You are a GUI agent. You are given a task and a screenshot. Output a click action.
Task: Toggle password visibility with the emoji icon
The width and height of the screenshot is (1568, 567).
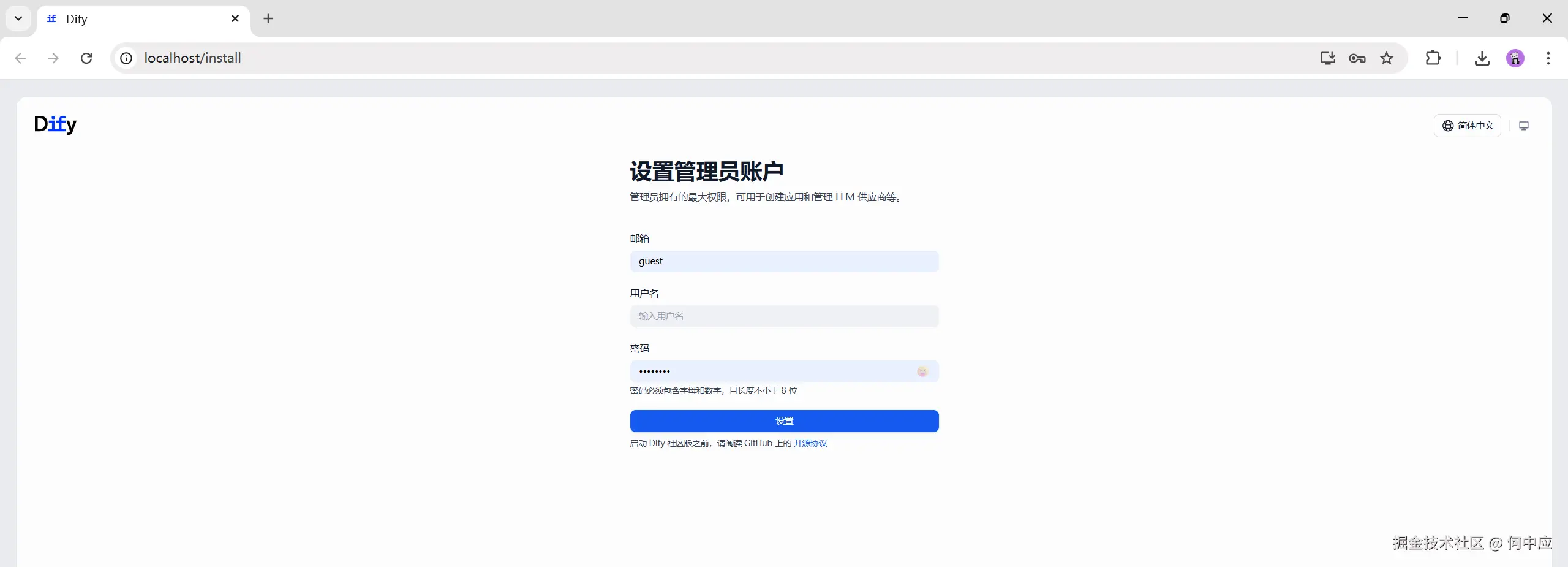pyautogui.click(x=922, y=371)
